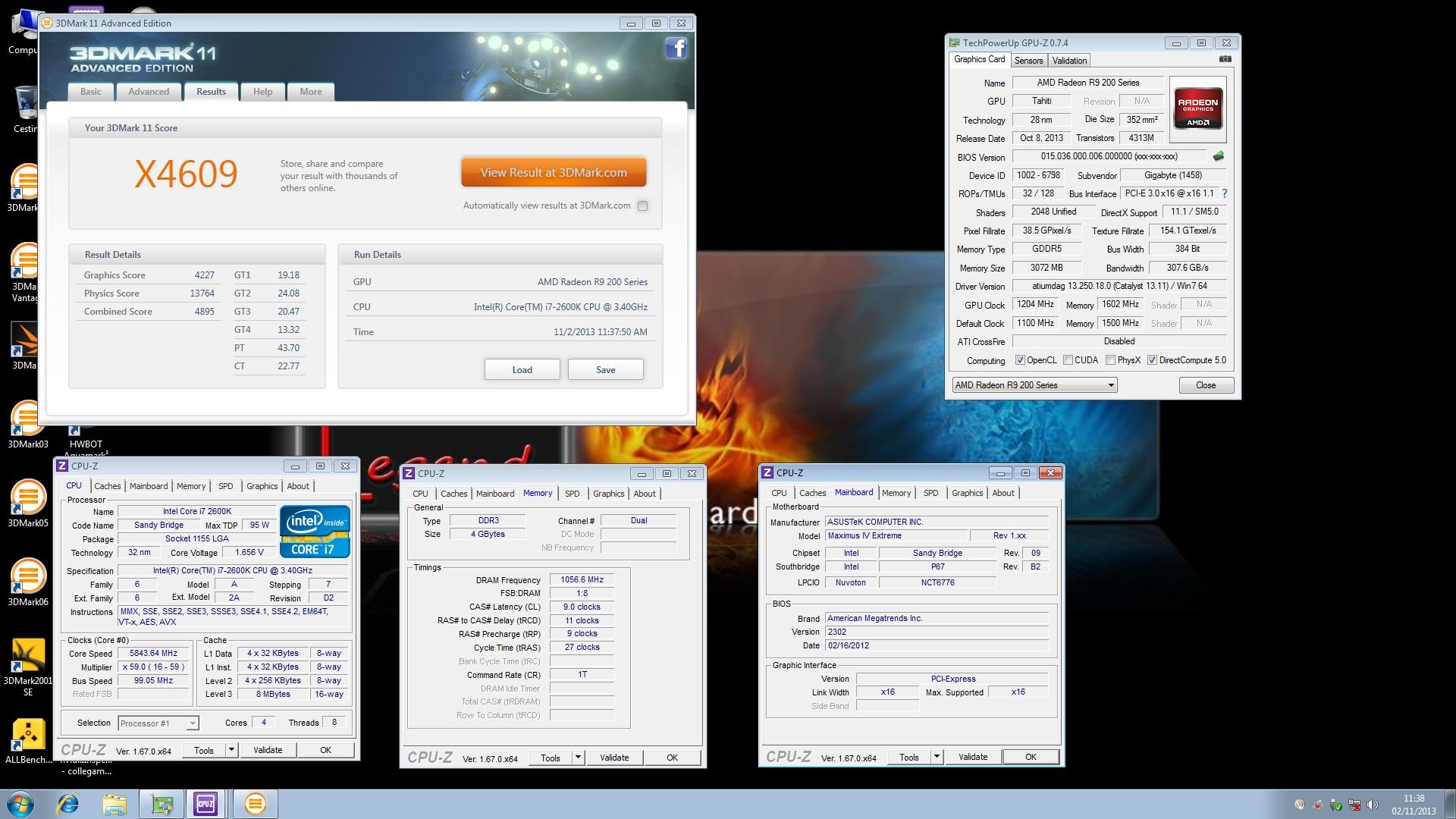Enable automatically view results at 3DMark.com

click(x=642, y=206)
